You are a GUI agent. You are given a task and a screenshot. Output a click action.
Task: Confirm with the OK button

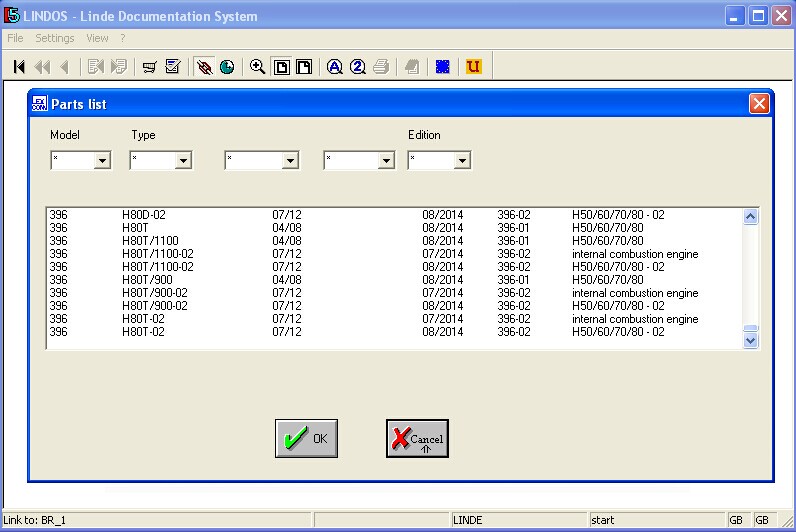tap(306, 438)
